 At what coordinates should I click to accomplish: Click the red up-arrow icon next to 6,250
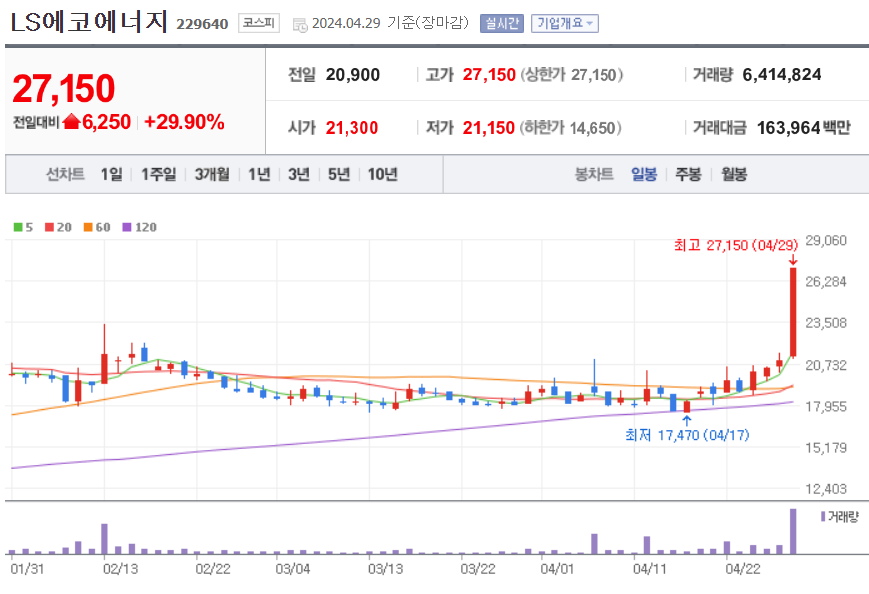pos(71,121)
